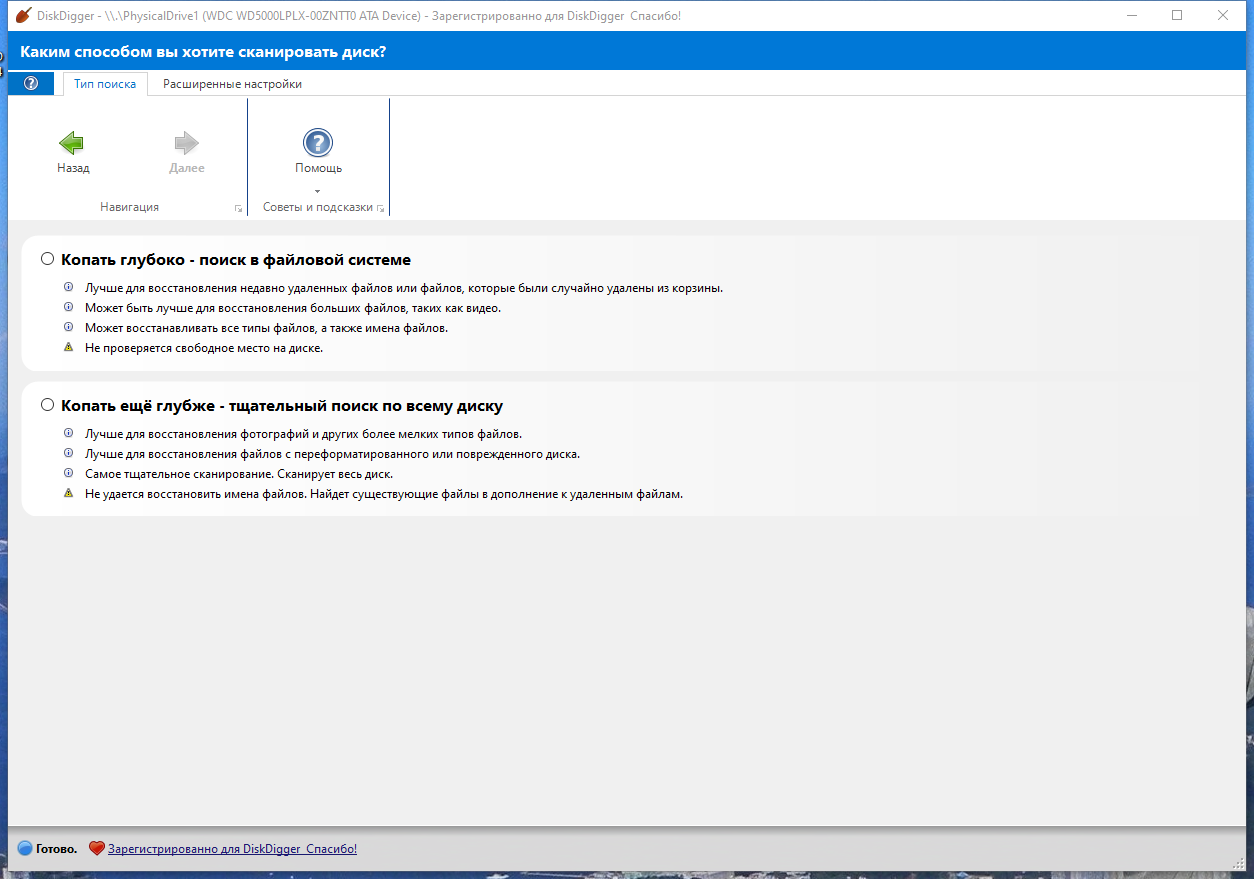Click the blue question mark ribbon button

pos(30,84)
